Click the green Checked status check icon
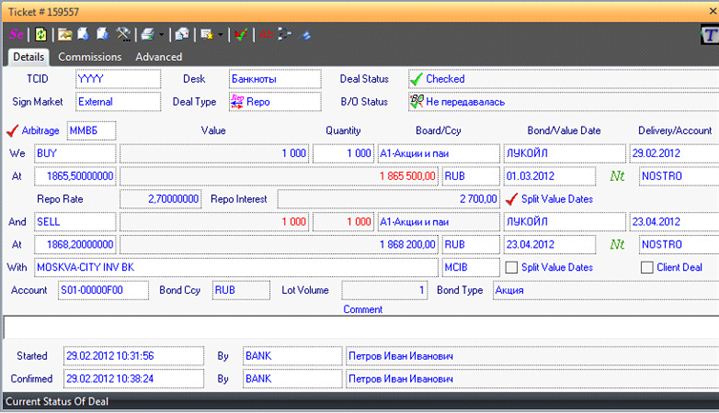This screenshot has width=719, height=413. (416, 79)
